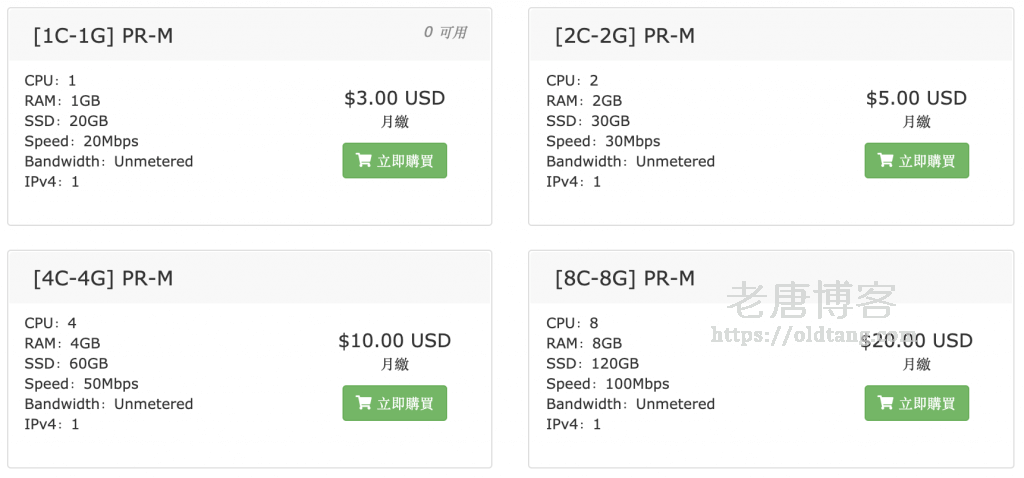Select the [8C-8G] PR-M card title
The height and width of the screenshot is (478, 1024).
pyautogui.click(x=625, y=278)
